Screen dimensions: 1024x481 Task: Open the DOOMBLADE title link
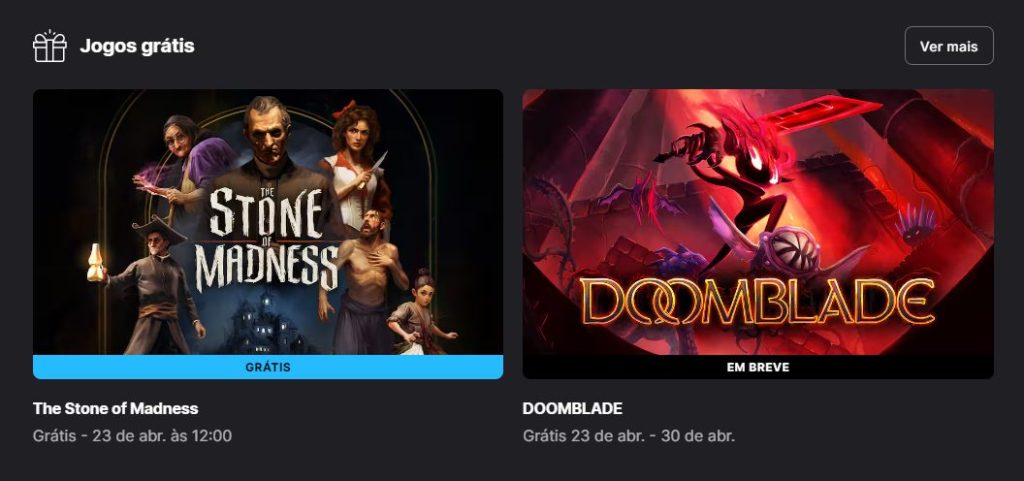(x=572, y=409)
